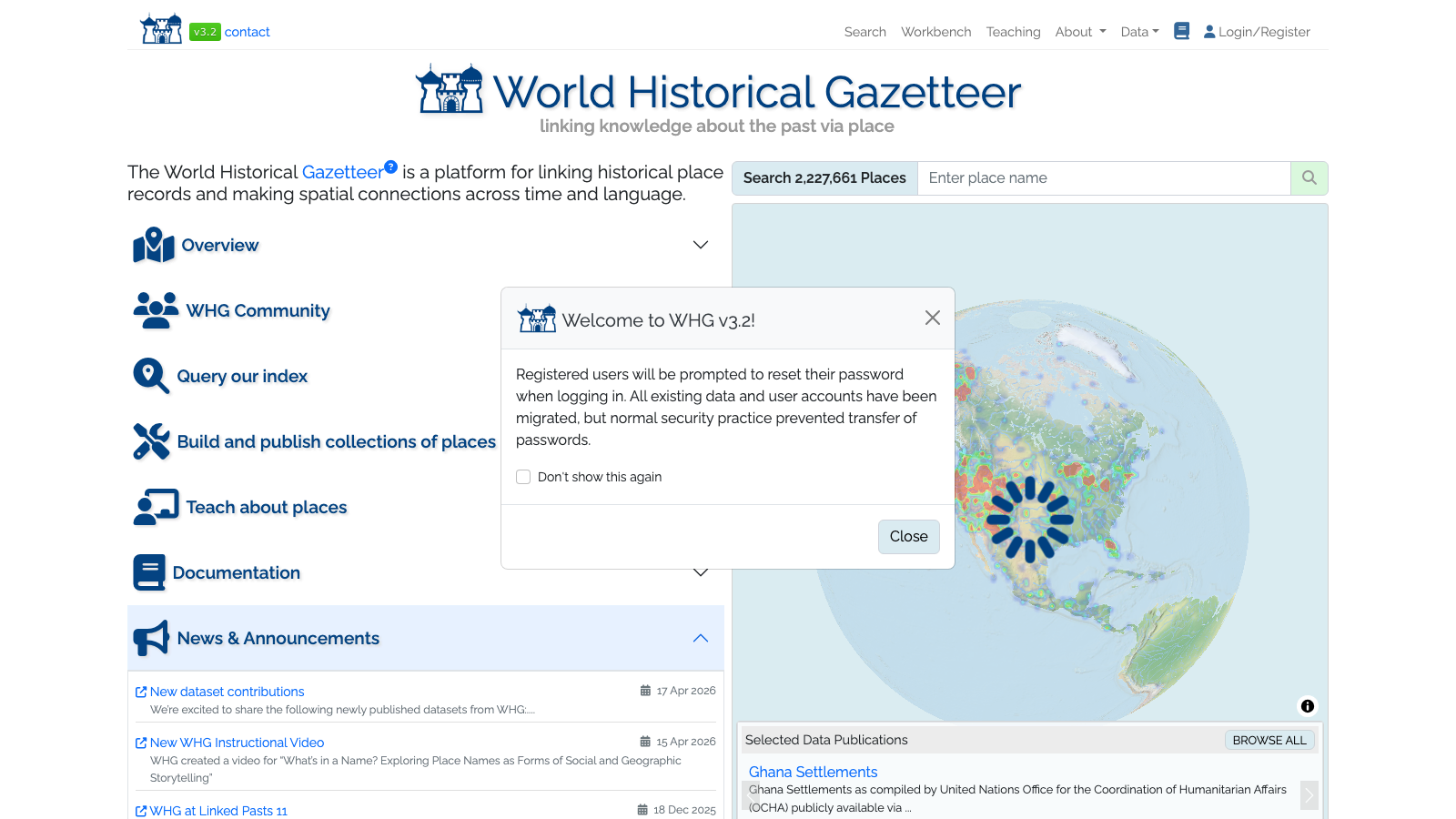Open the Data dropdown
Screen dimensions: 1456x819
[x=1139, y=31]
